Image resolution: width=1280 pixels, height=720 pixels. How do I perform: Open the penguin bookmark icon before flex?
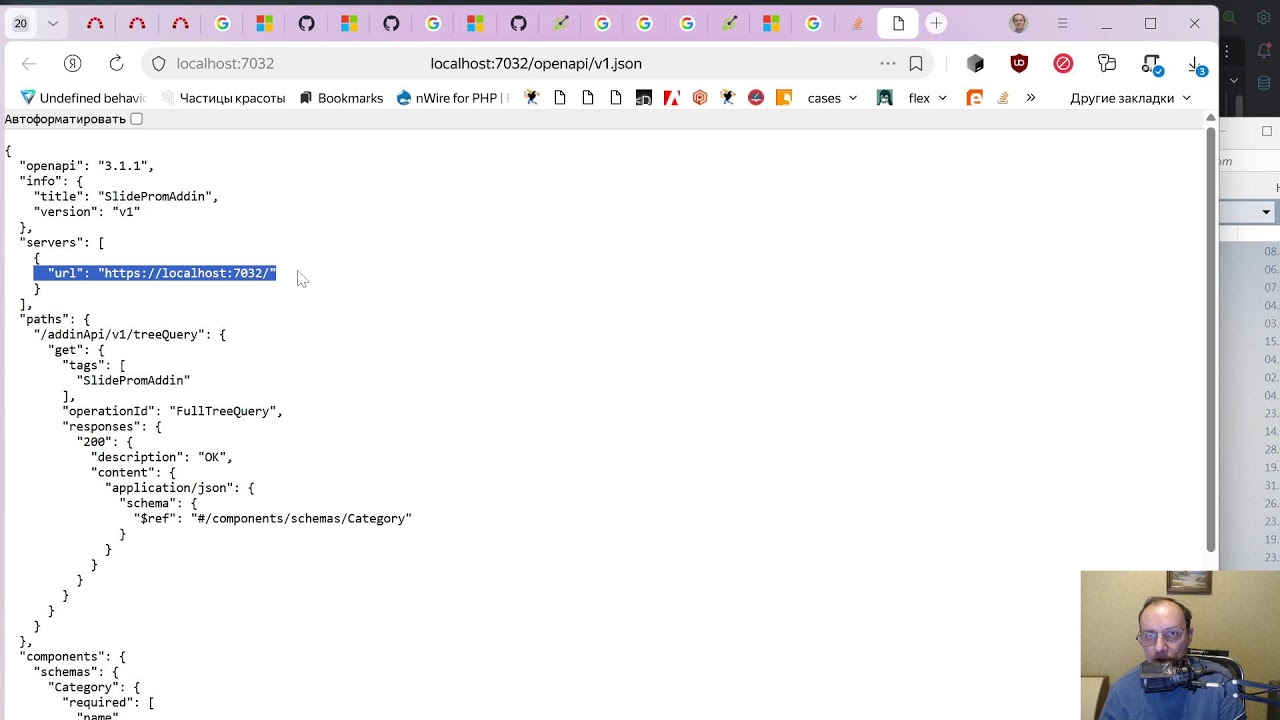884,98
